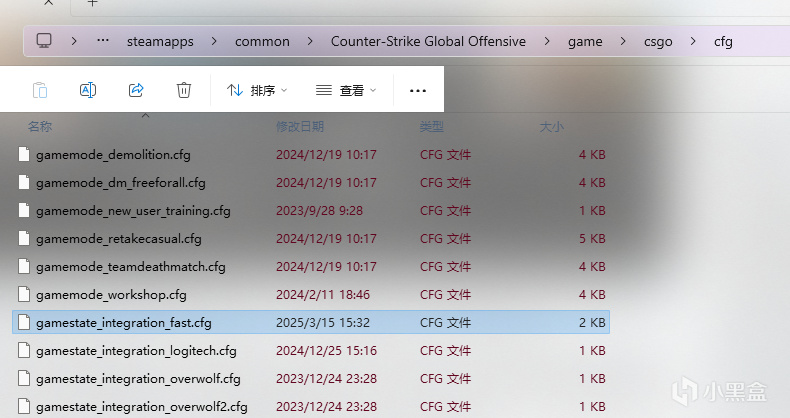
Task: Select gamestate_integration_overwolf.cfg file
Action: tap(311, 379)
